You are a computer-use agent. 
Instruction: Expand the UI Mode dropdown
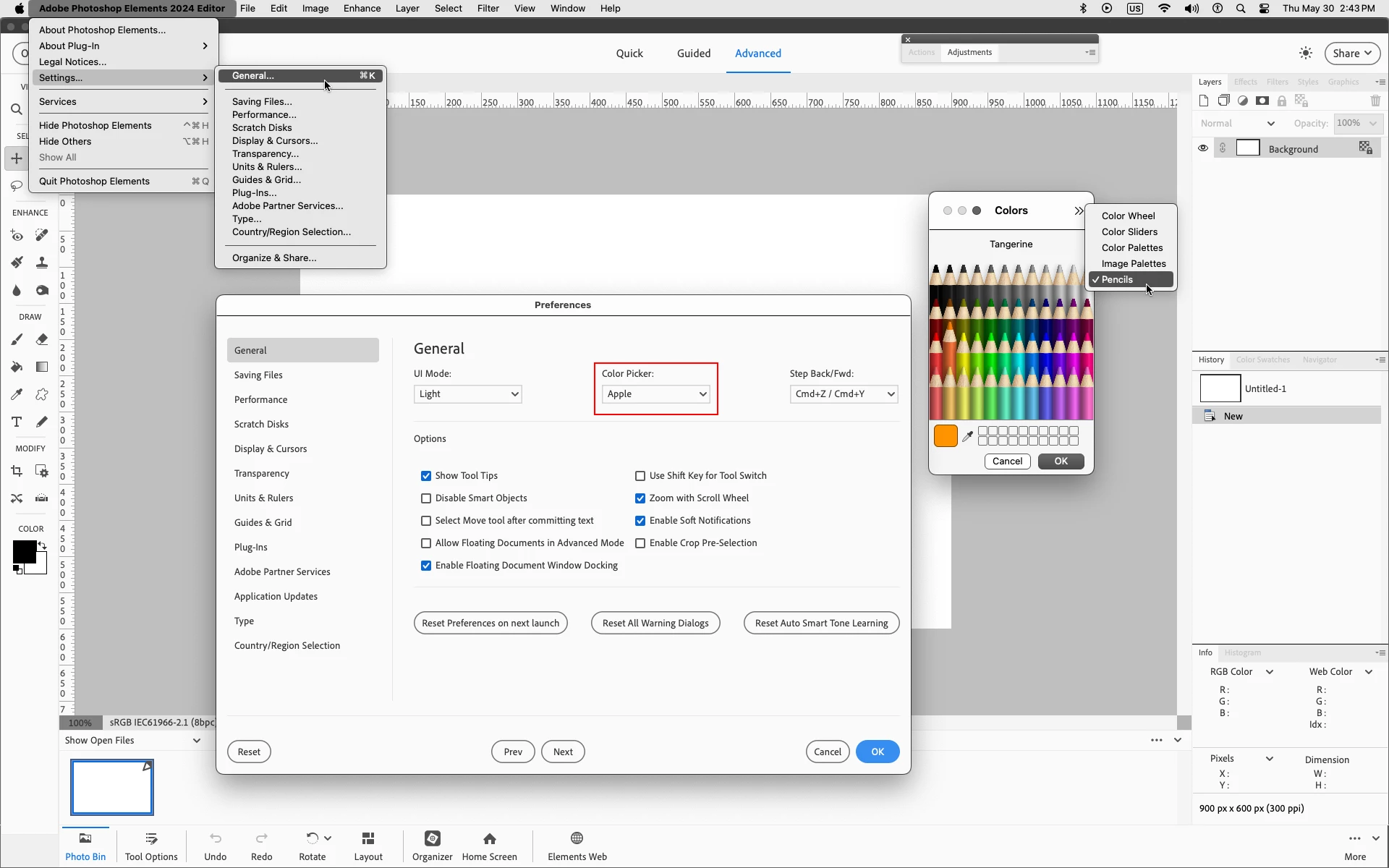coord(467,394)
